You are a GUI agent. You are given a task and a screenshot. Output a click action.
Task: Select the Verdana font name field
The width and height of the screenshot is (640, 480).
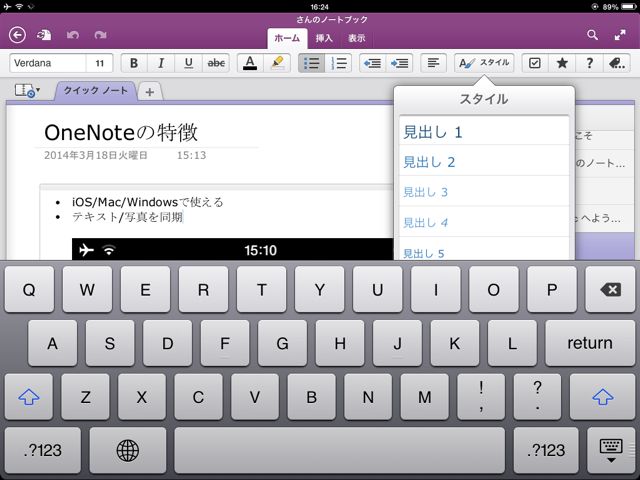pos(48,63)
